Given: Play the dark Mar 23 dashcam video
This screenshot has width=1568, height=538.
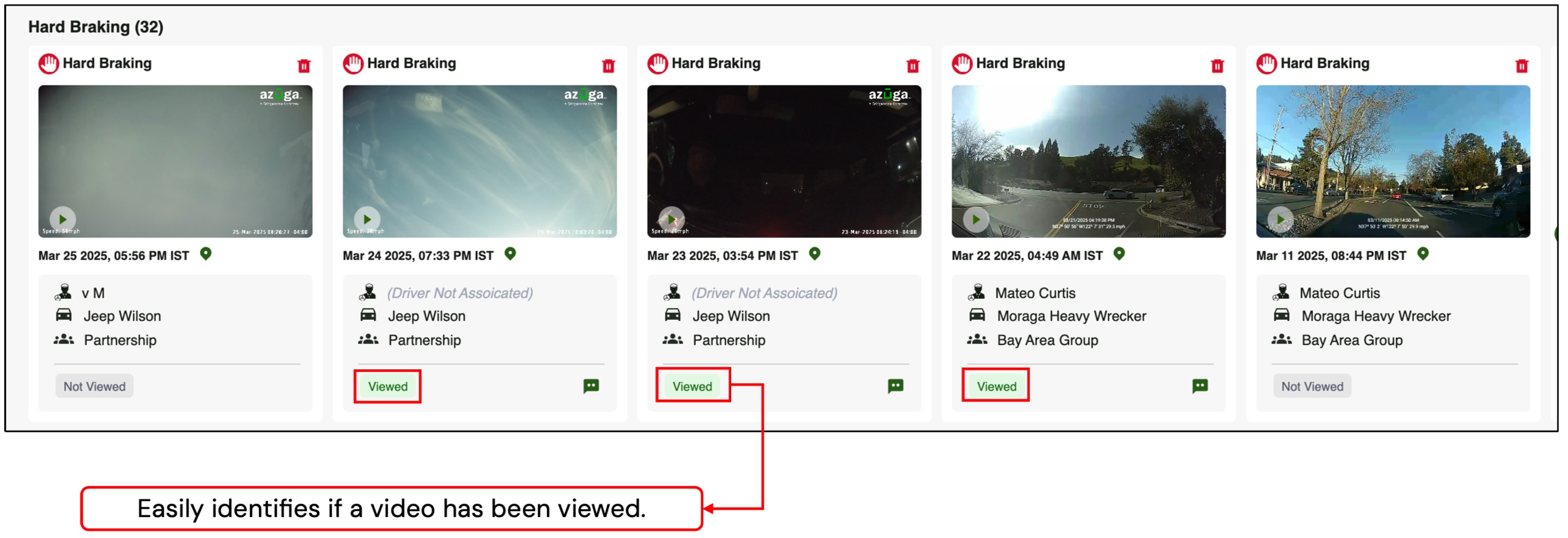Looking at the screenshot, I should [671, 219].
